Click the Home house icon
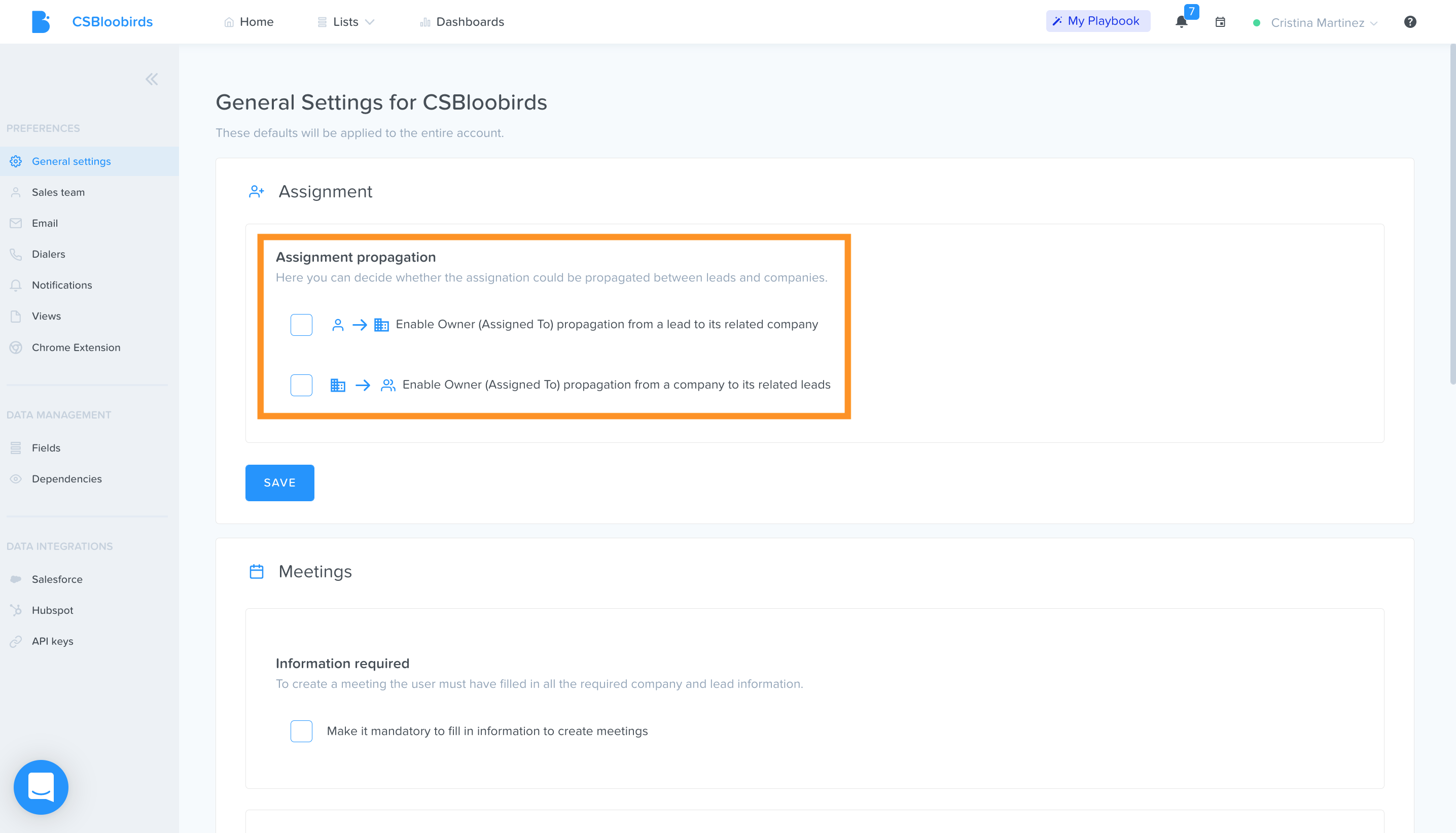The height and width of the screenshot is (833, 1456). click(229, 22)
